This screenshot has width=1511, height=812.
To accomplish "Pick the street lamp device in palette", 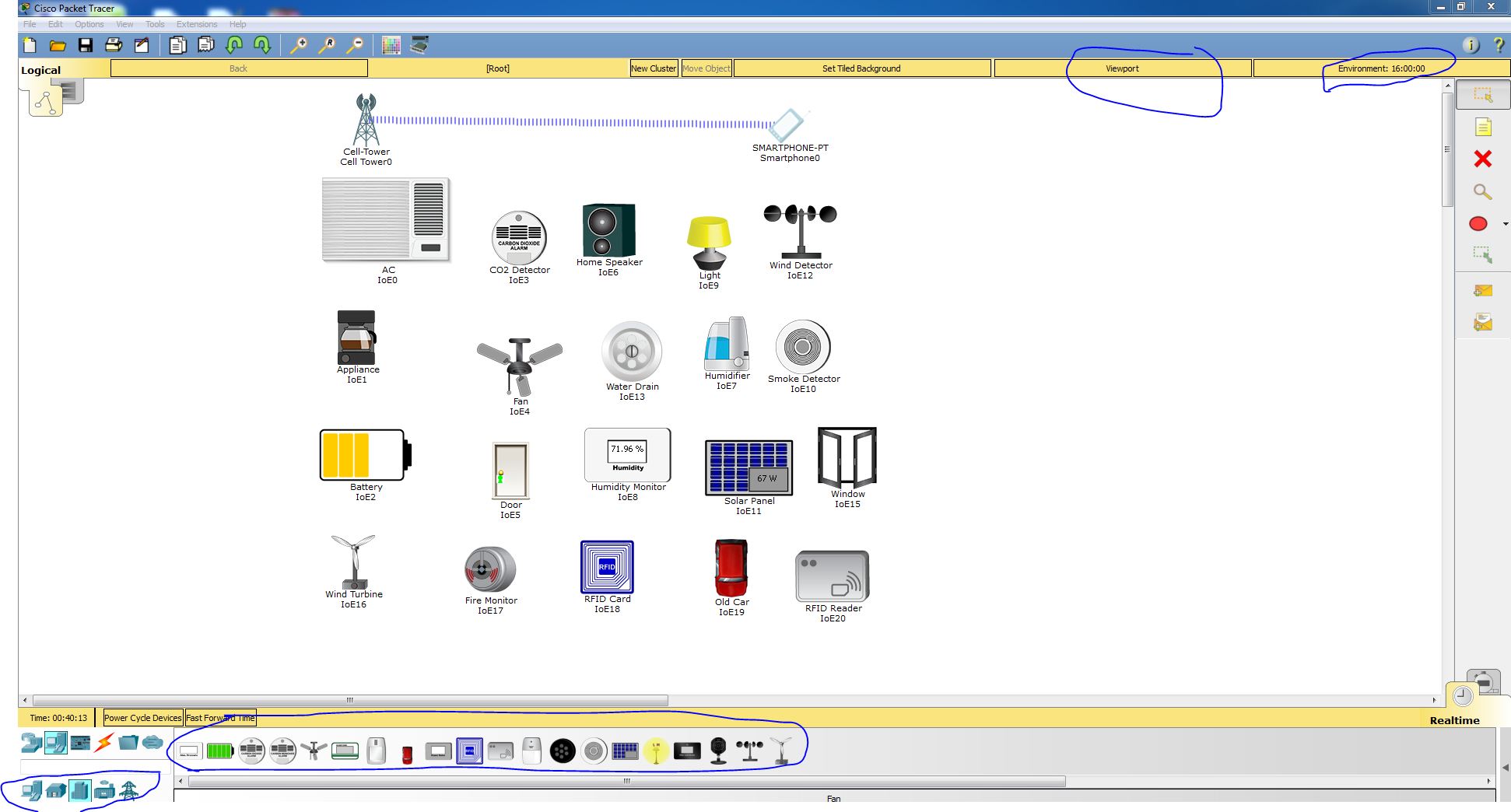I will click(x=656, y=751).
